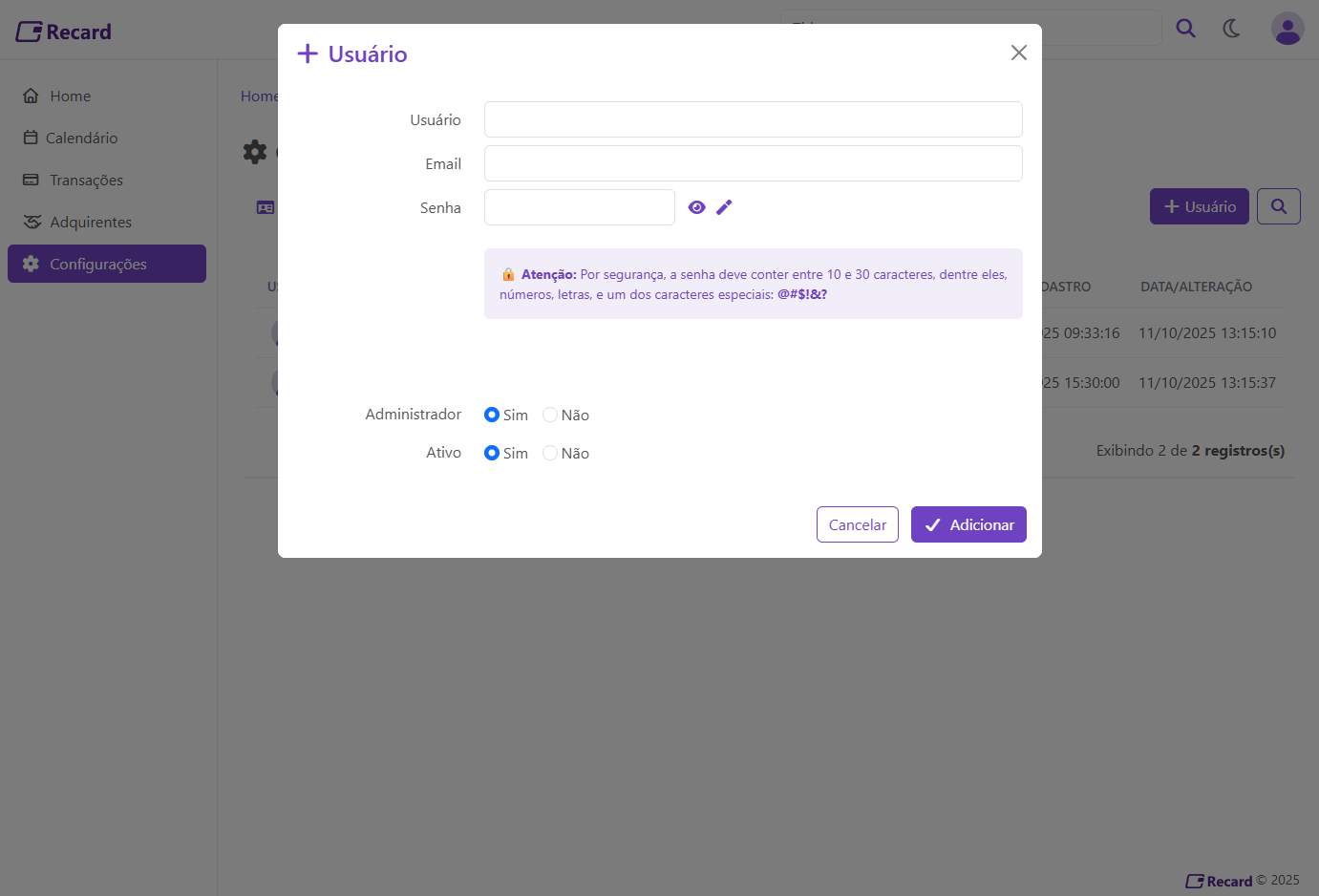Select Não for Administrador
Image resolution: width=1319 pixels, height=896 pixels.
coord(550,415)
